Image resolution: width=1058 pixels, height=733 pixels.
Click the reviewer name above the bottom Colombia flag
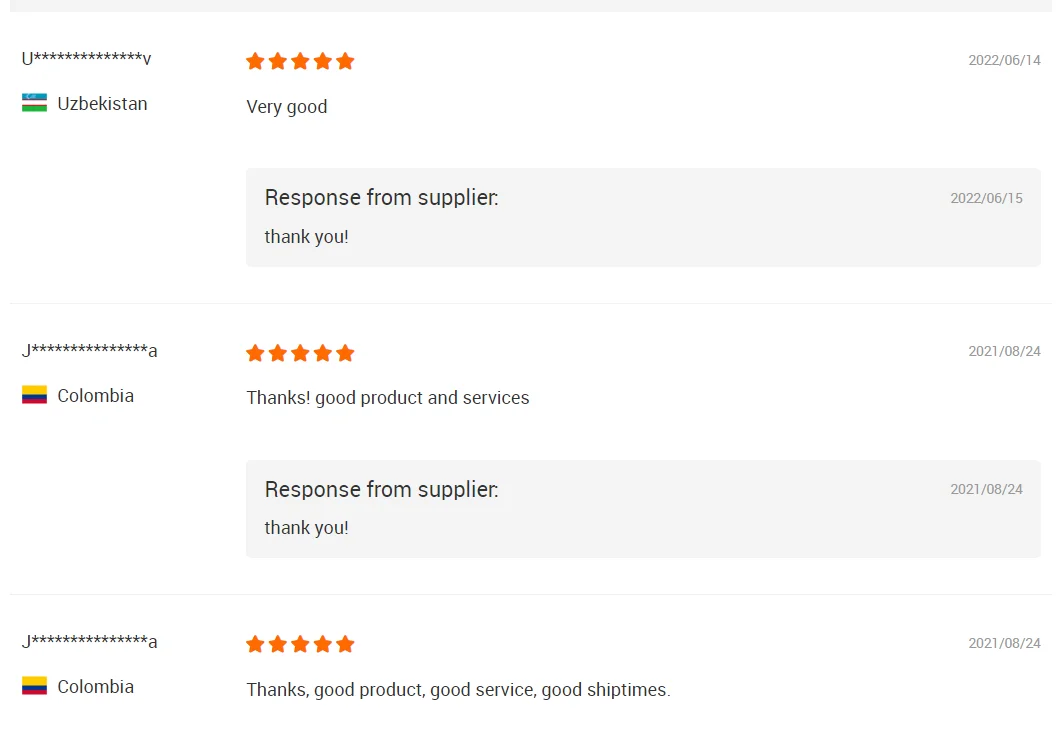pyautogui.click(x=89, y=642)
